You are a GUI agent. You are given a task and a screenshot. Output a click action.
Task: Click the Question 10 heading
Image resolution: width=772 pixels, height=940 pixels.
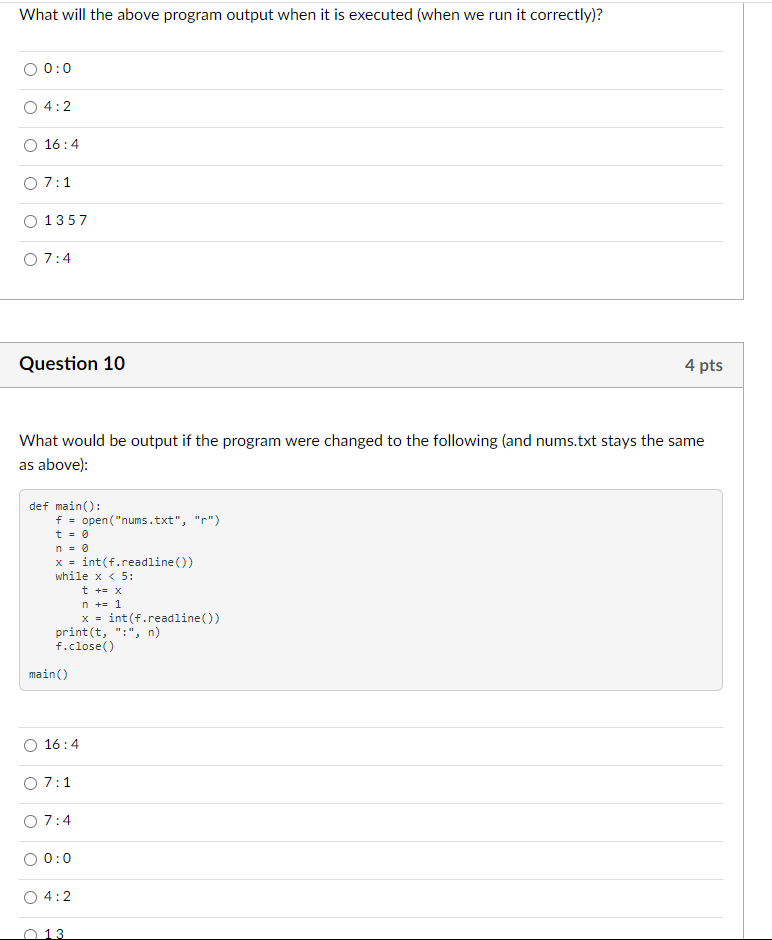pos(72,364)
